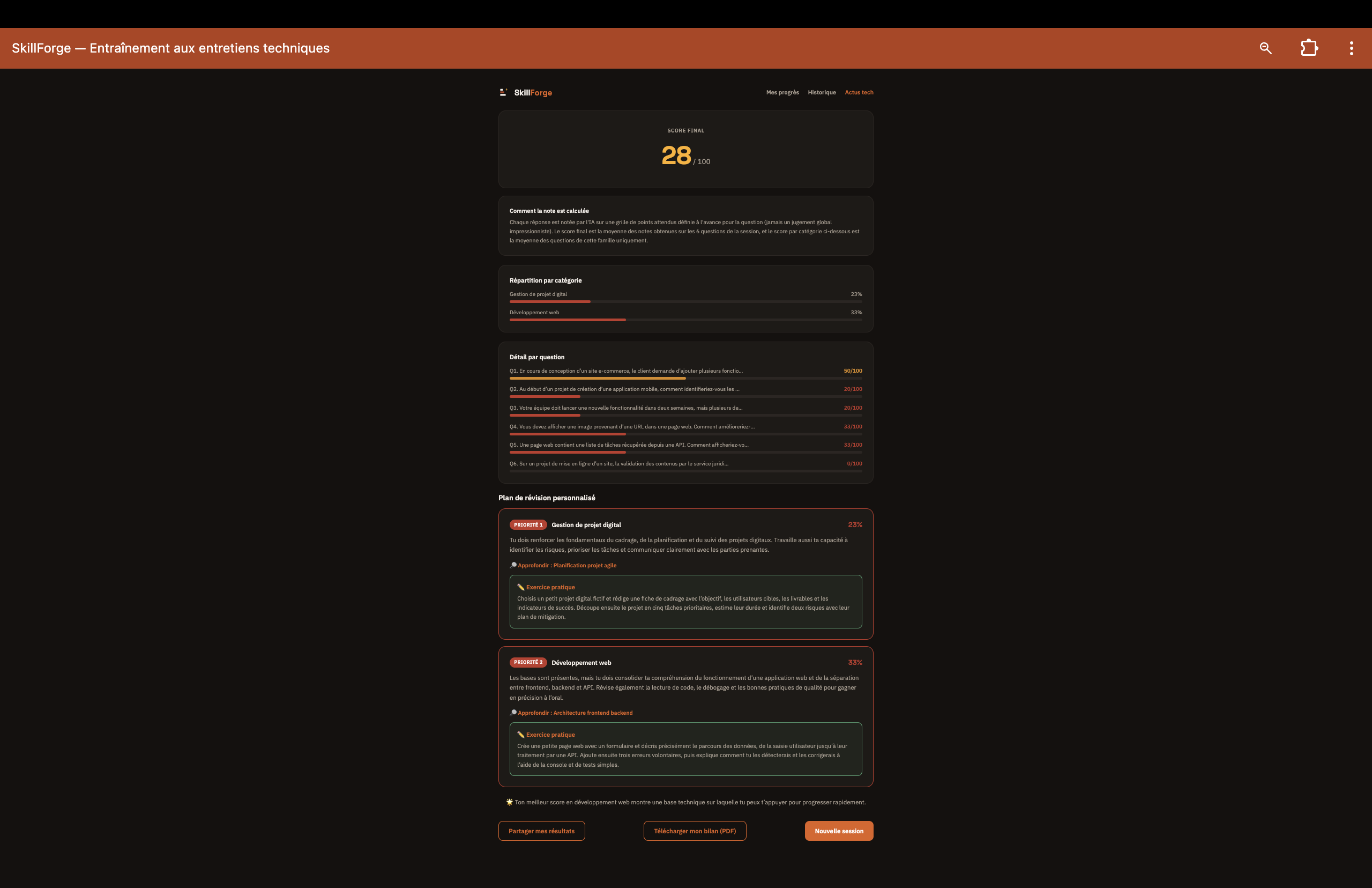Click the final score 28
The image size is (1372, 888).
[676, 155]
